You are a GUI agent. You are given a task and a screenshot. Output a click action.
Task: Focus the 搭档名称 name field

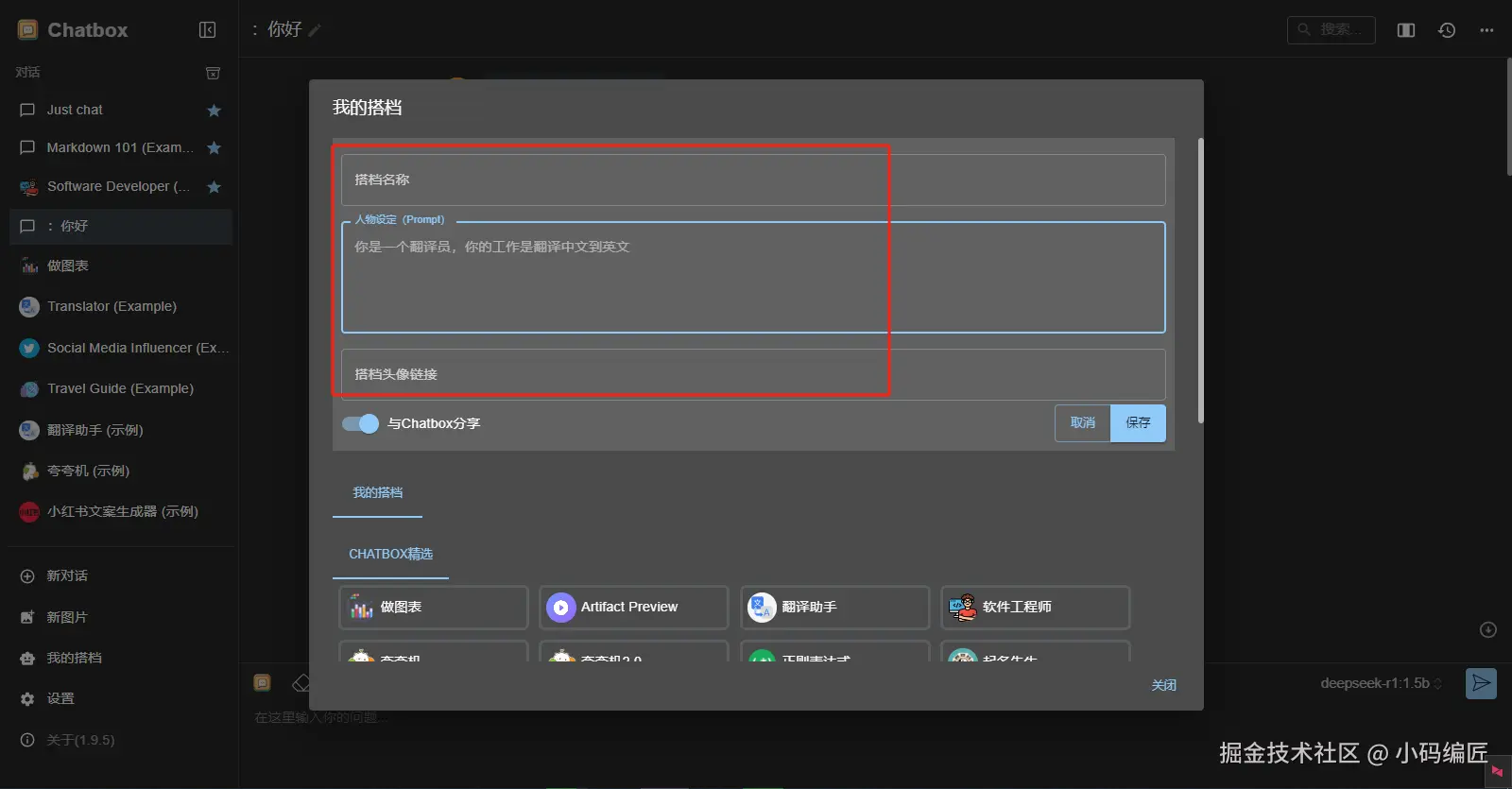pos(753,180)
